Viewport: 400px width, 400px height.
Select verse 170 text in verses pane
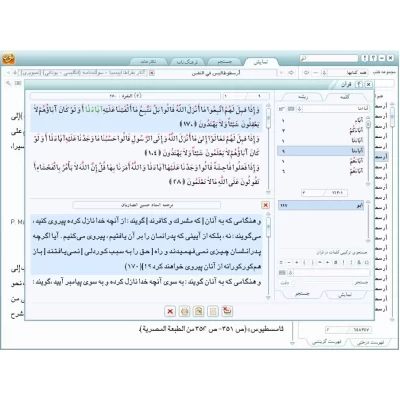(147, 117)
